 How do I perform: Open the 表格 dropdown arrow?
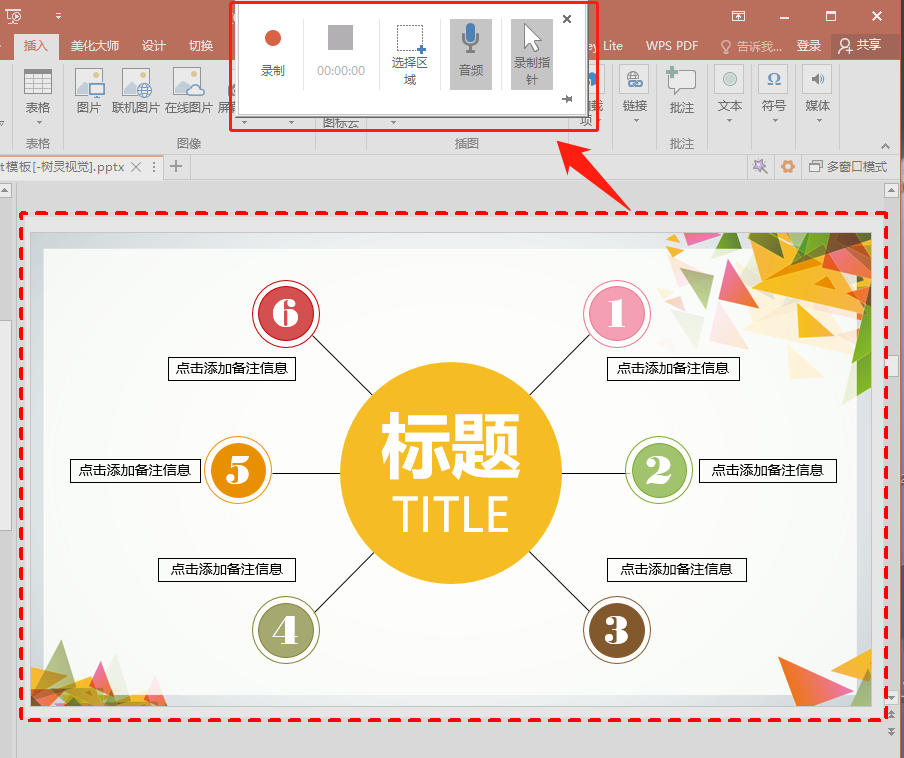[39, 123]
